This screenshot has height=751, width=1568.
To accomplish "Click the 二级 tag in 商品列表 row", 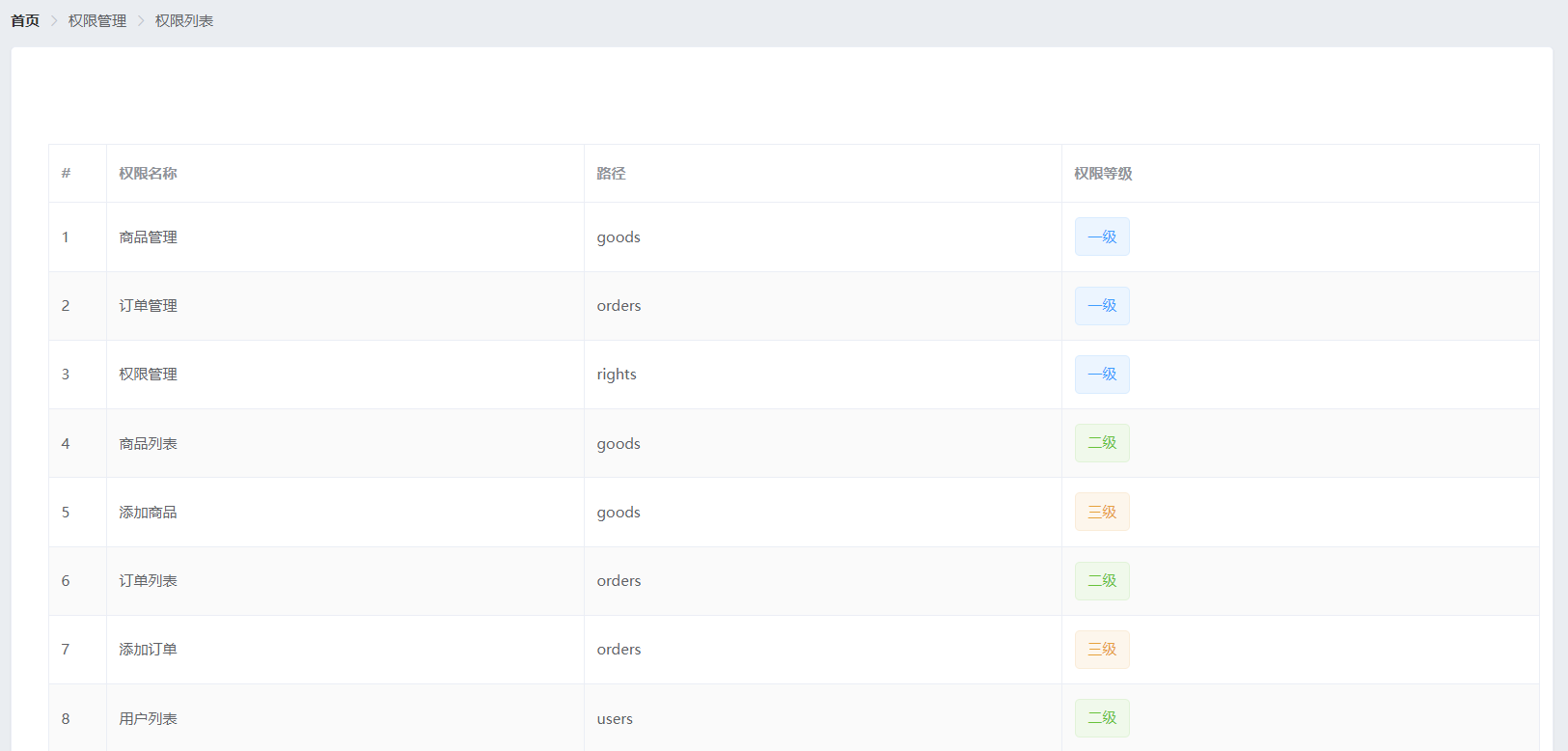I will pyautogui.click(x=1102, y=443).
